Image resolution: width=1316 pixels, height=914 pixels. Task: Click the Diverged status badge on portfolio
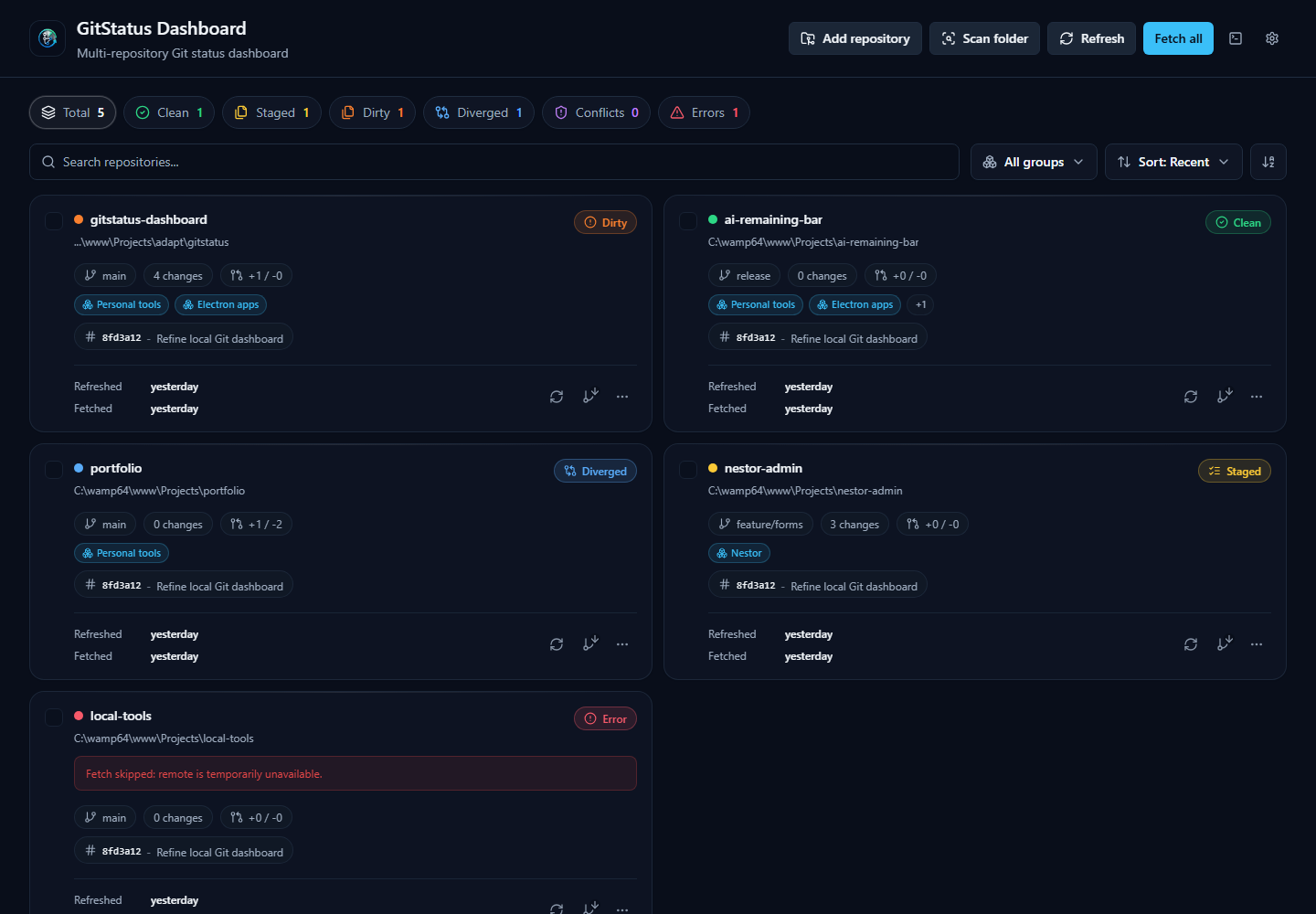(595, 471)
